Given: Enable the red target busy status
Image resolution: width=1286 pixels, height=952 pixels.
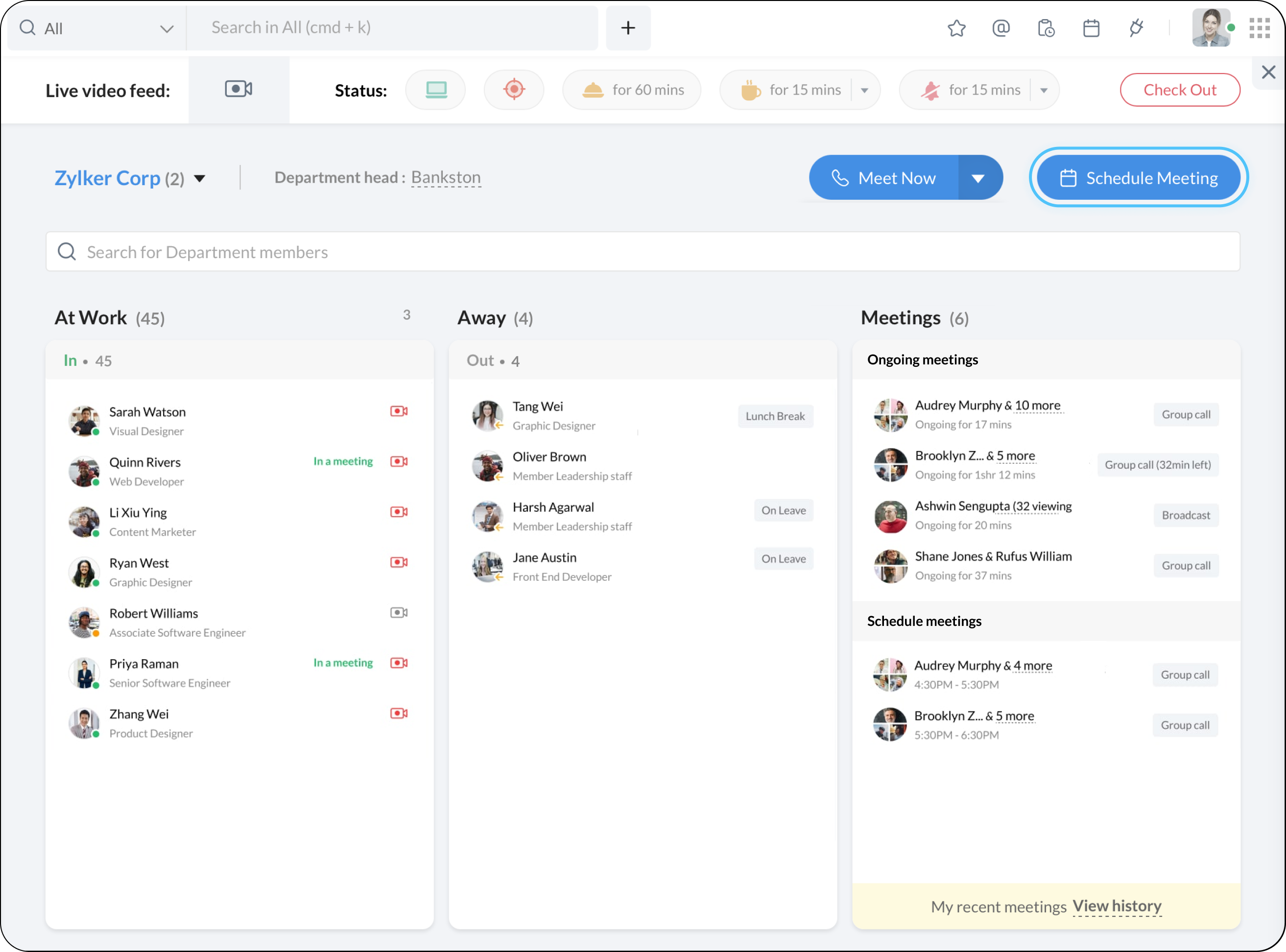Looking at the screenshot, I should (x=514, y=90).
